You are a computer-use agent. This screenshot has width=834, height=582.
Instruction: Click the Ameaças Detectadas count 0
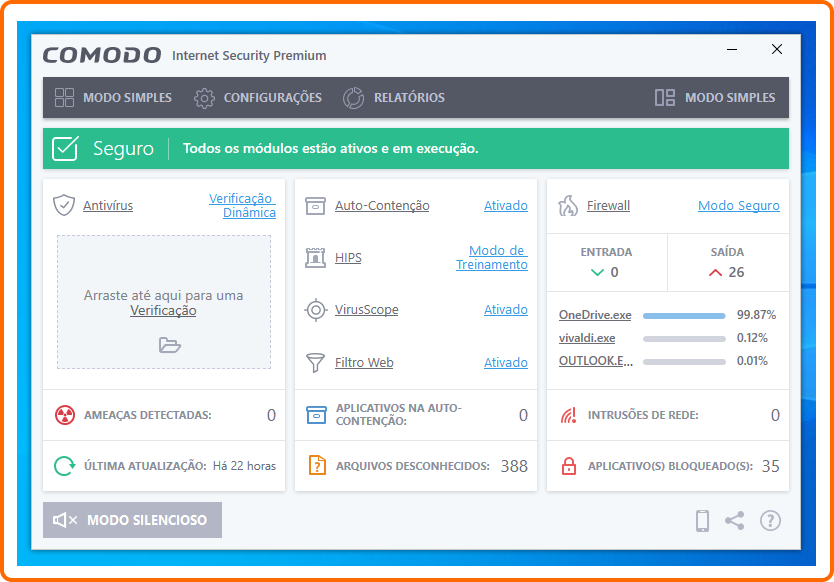[271, 415]
